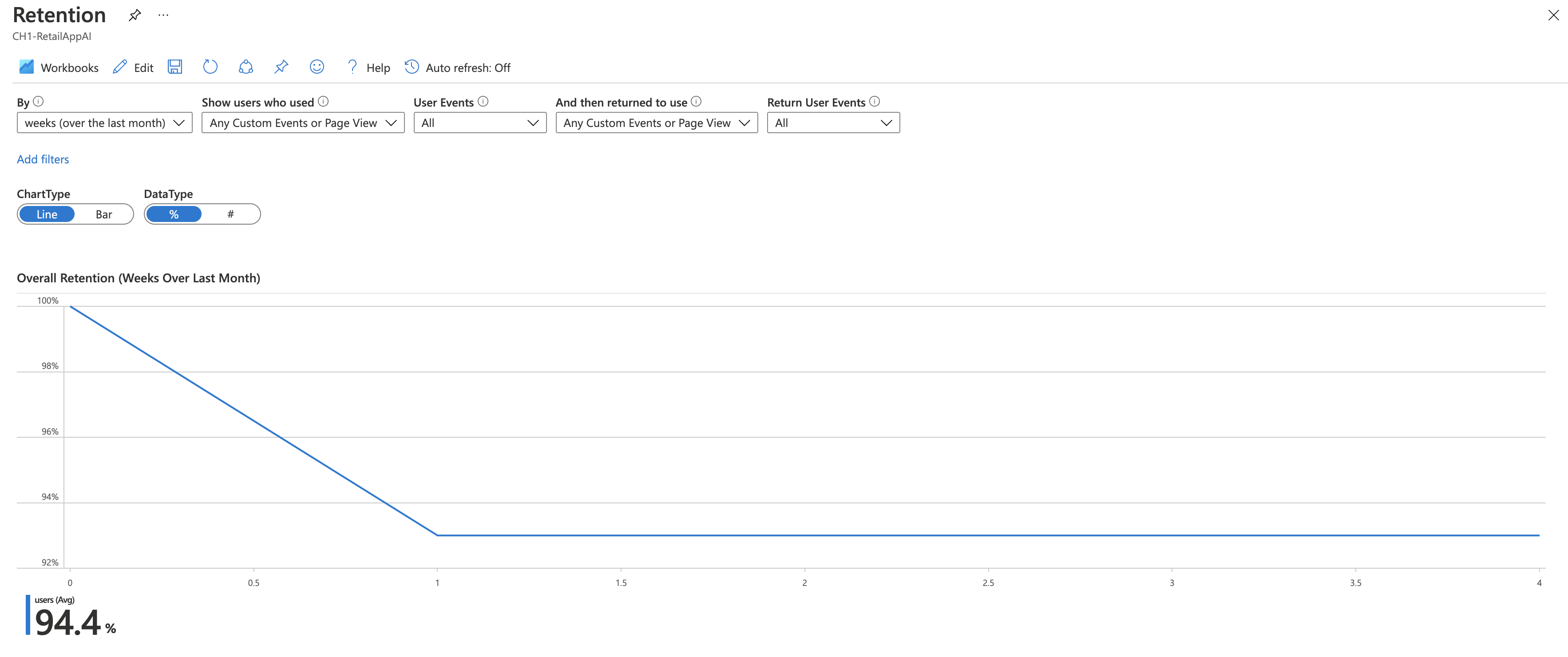Open the ellipsis more options menu
1568x657 pixels.
163,15
